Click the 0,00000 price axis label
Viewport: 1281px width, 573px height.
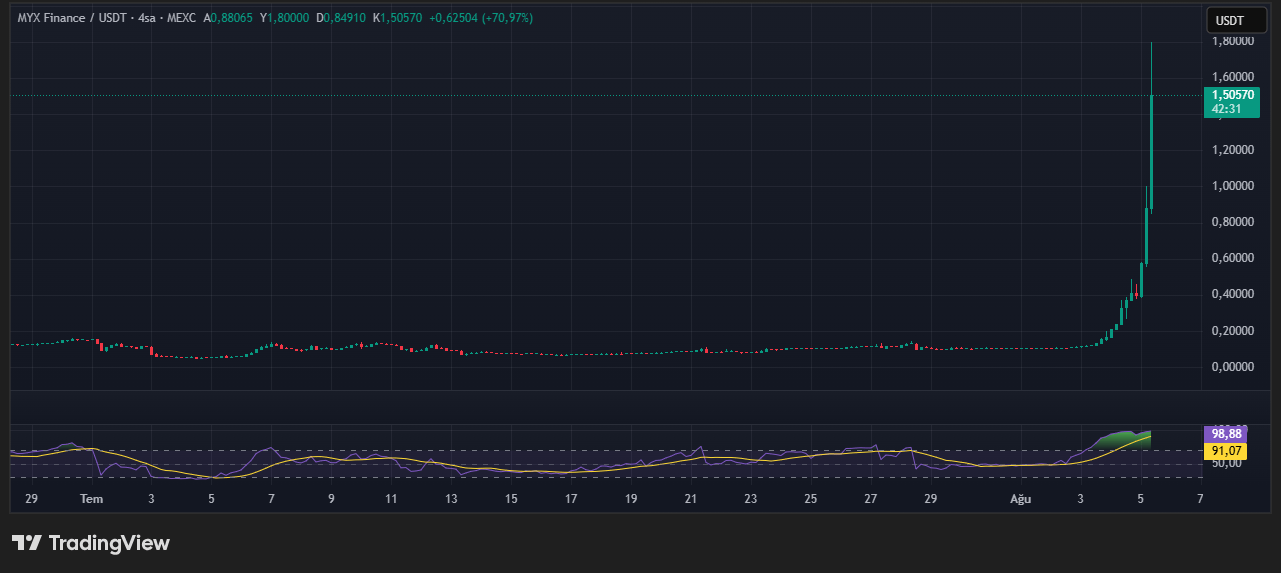point(1233,367)
